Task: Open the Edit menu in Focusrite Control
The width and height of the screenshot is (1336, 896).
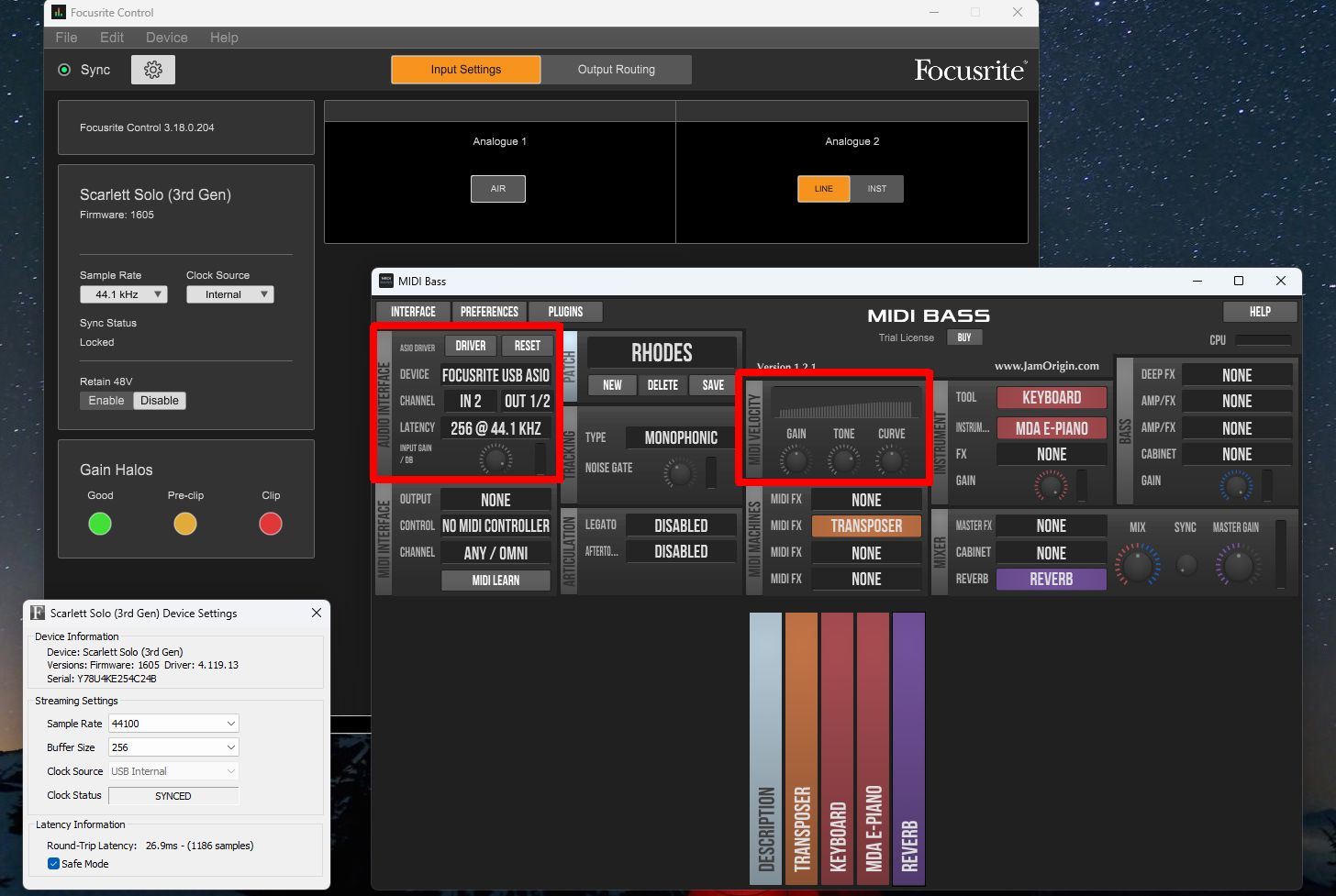Action: (x=112, y=38)
